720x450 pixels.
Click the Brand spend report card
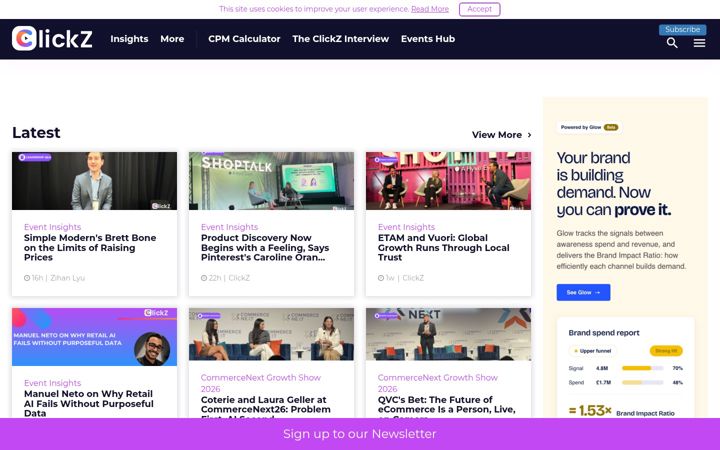click(625, 367)
